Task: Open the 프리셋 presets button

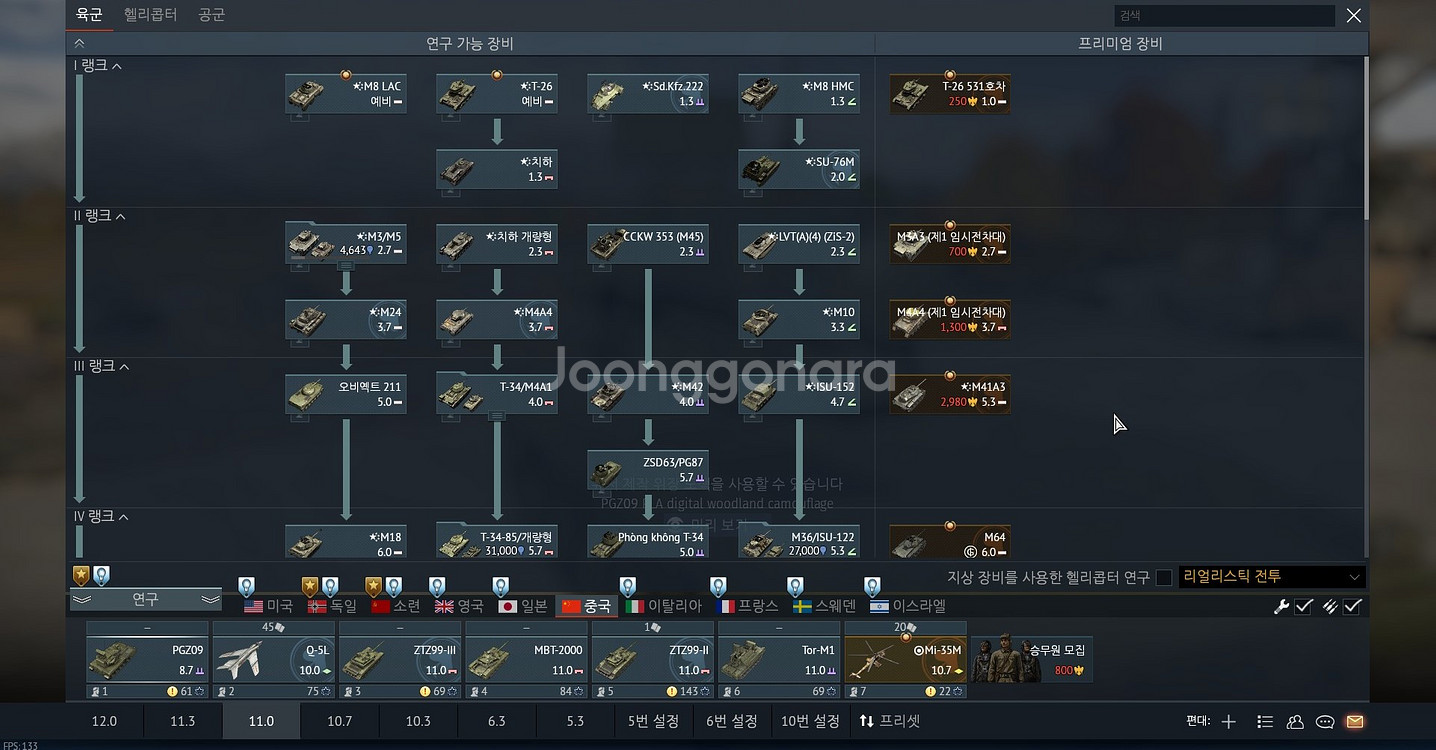Action: click(x=890, y=721)
